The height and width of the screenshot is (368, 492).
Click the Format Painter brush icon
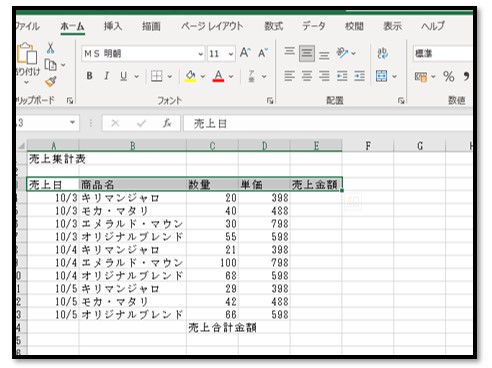click(x=50, y=81)
